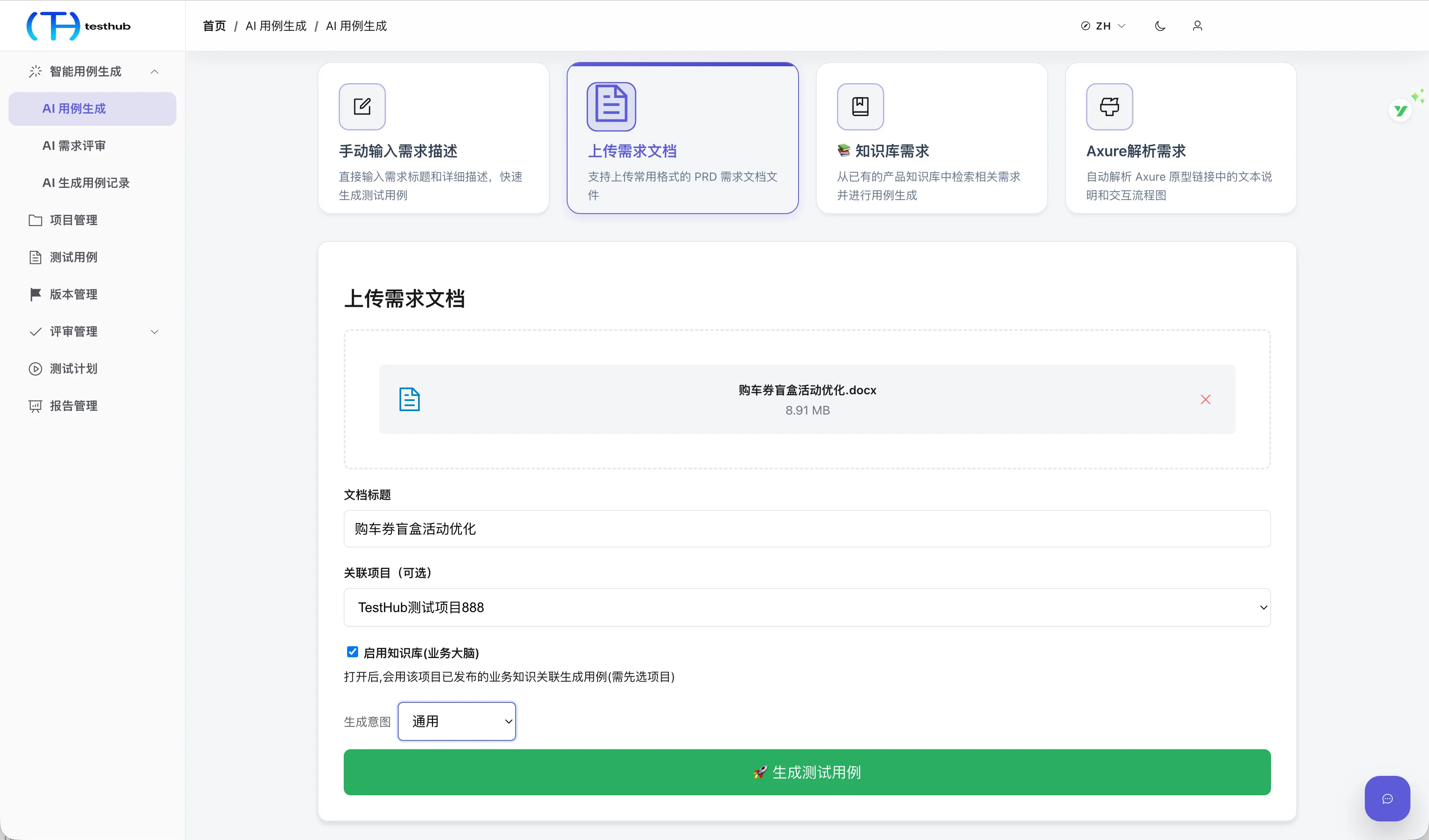Open the 关联项目 project dropdown
The image size is (1429, 840).
point(807,607)
